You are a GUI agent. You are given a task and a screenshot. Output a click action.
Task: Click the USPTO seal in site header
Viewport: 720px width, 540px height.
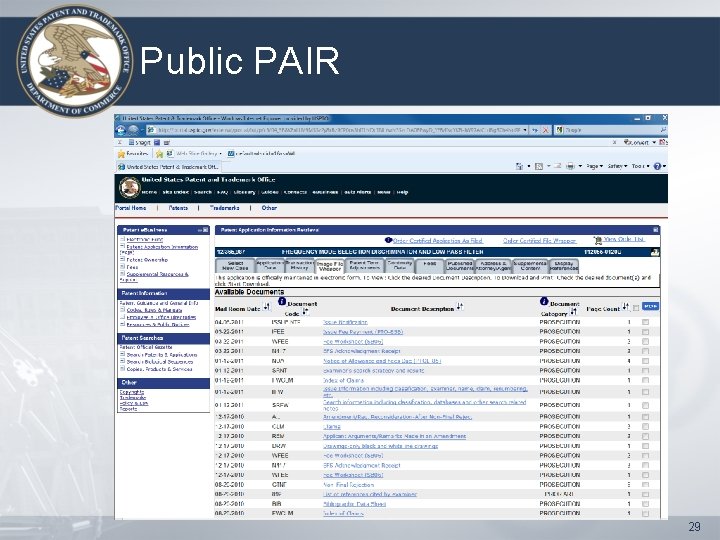(129, 187)
